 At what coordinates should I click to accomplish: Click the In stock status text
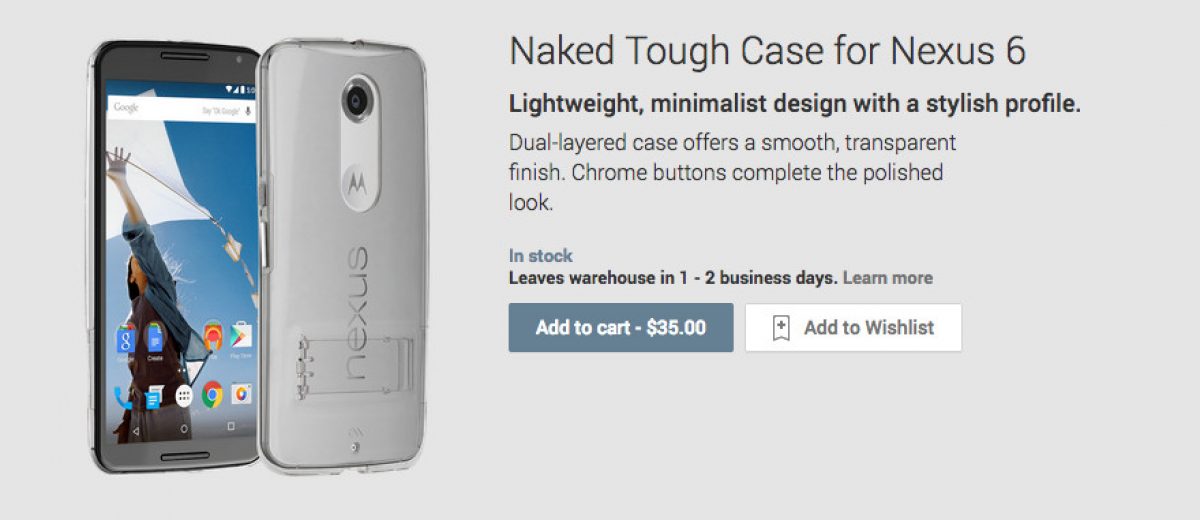click(540, 256)
